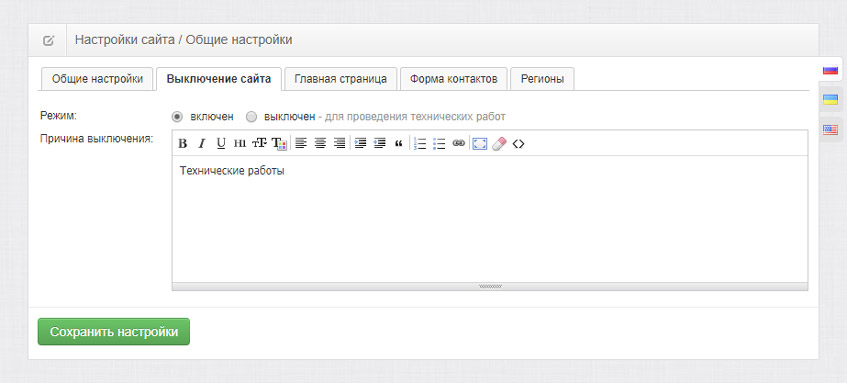Insert a hyperlink with the chain icon
The height and width of the screenshot is (383, 847).
coord(459,143)
